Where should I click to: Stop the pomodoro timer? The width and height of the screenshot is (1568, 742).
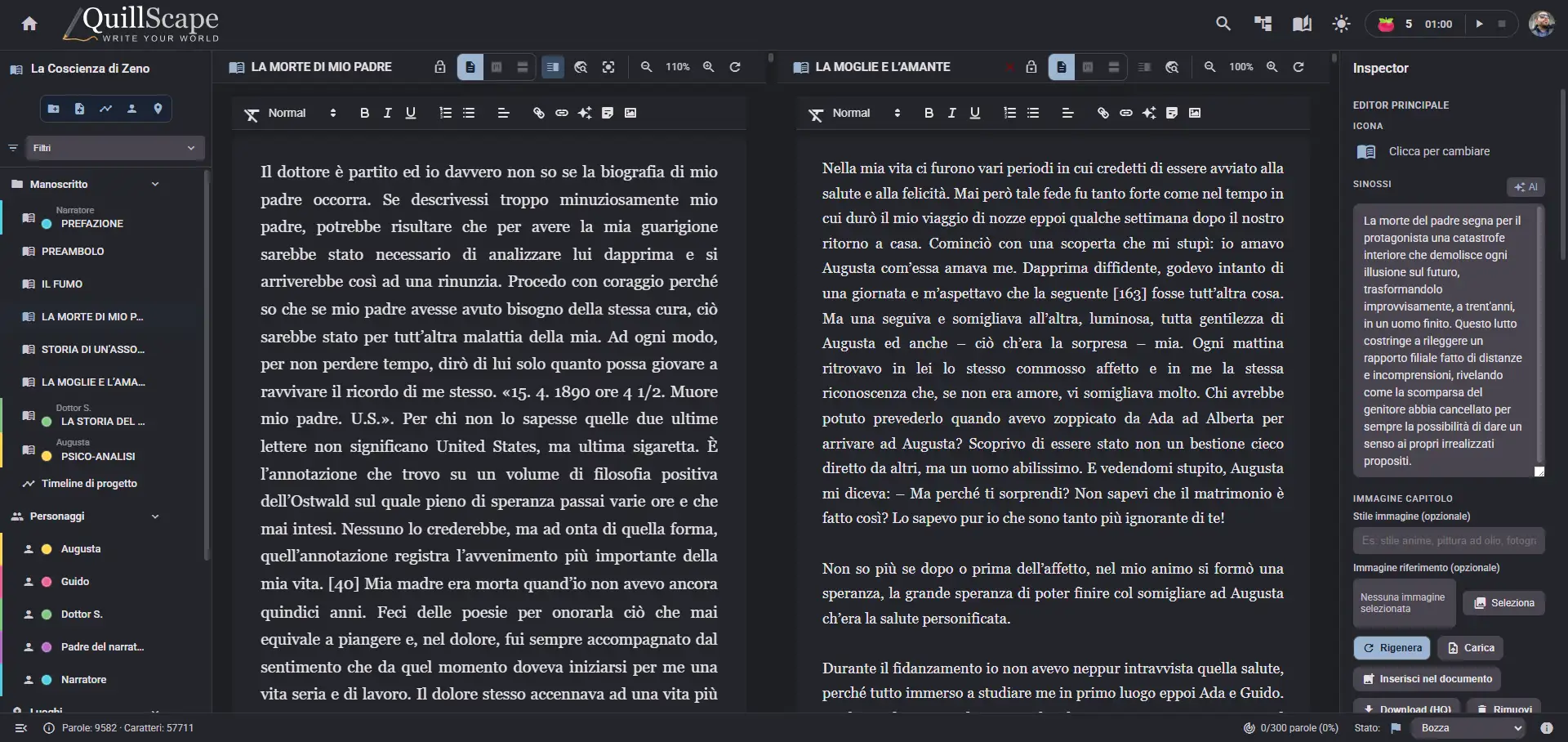pyautogui.click(x=1501, y=24)
